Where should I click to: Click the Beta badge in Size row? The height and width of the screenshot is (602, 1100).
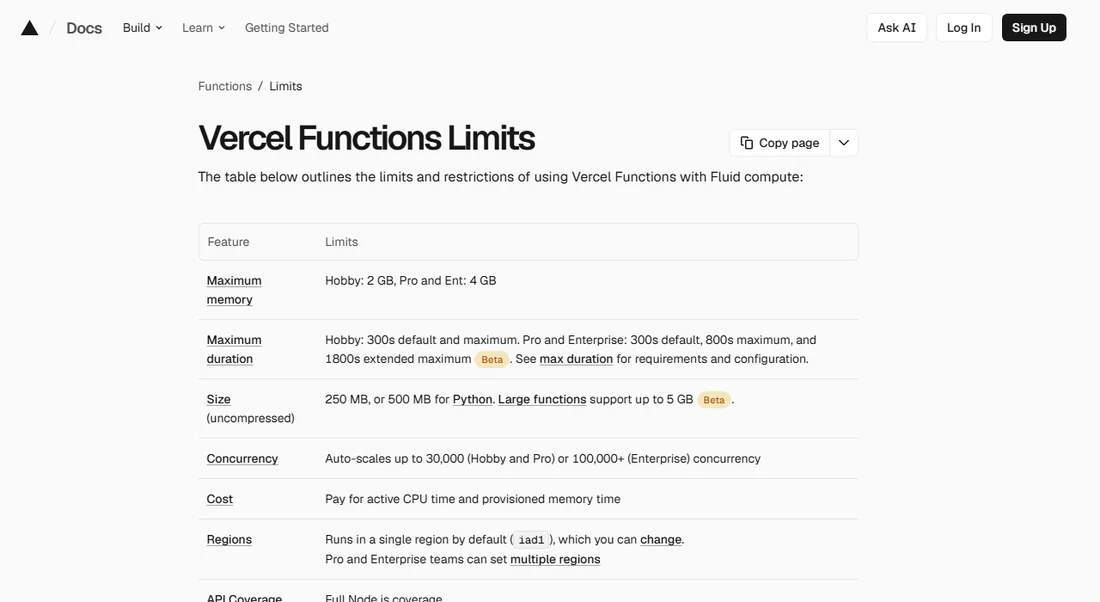(713, 400)
